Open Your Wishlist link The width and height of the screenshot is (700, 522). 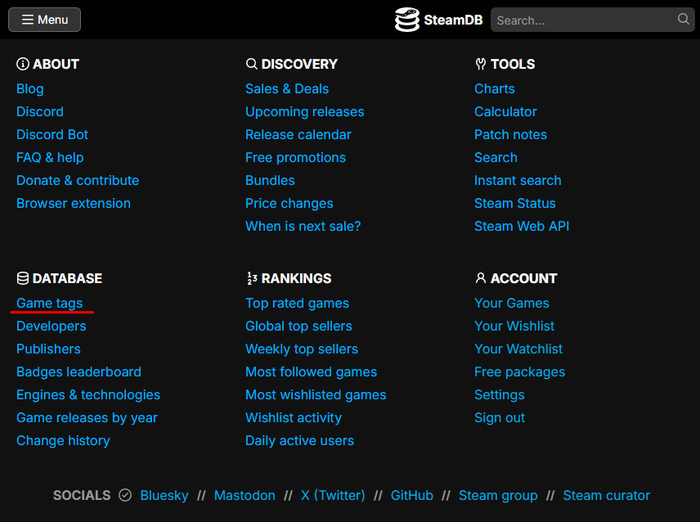pos(514,326)
